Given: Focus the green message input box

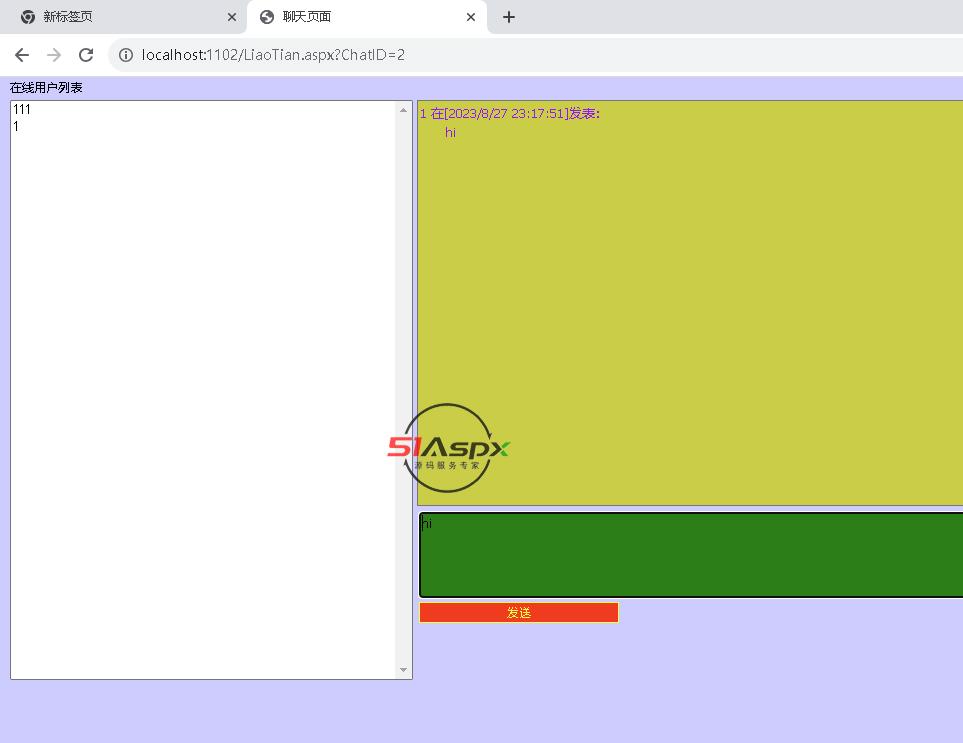Looking at the screenshot, I should [691, 555].
